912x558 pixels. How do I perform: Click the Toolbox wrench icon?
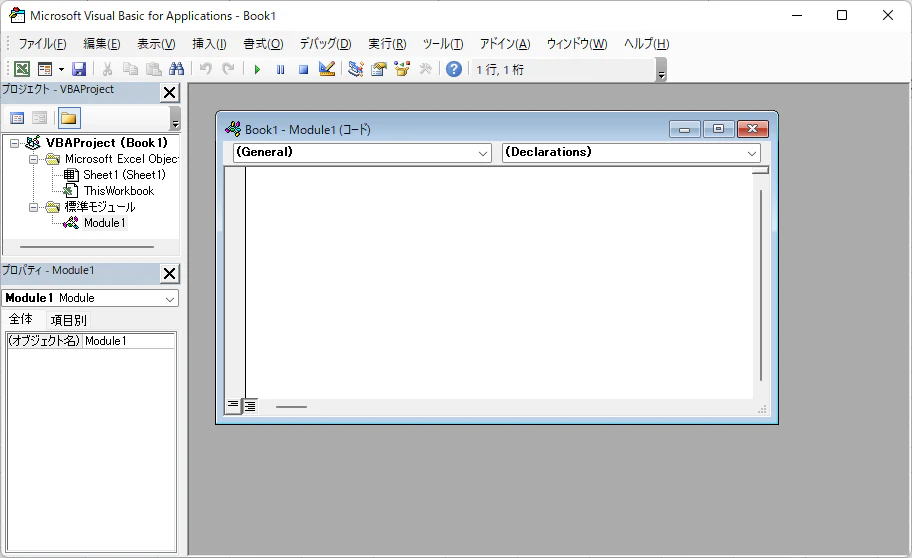[425, 69]
